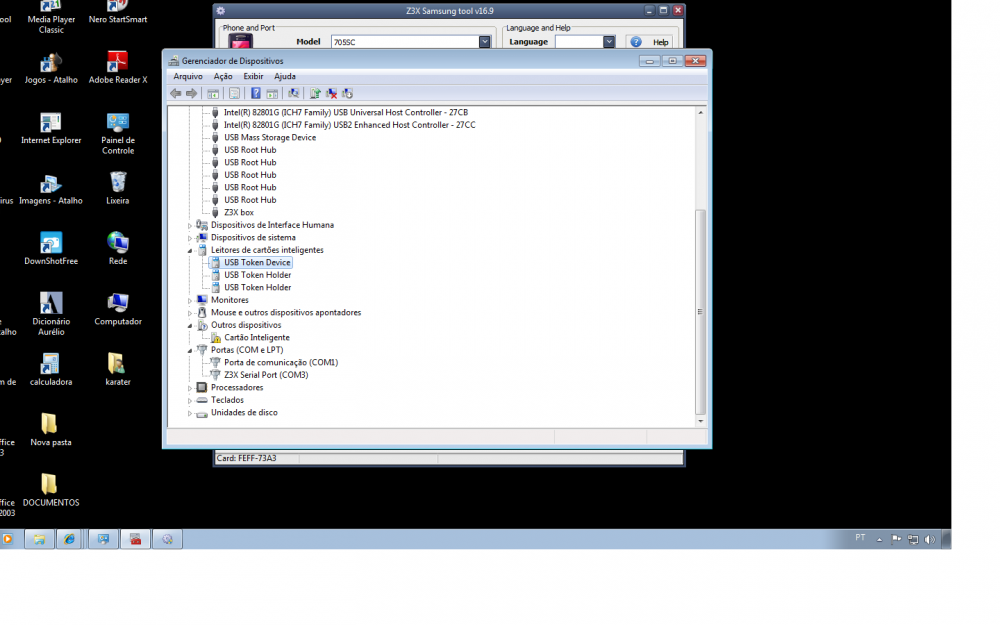Collapse the Portas (COM e LPT) node
This screenshot has height=625, width=1000.
189,351
